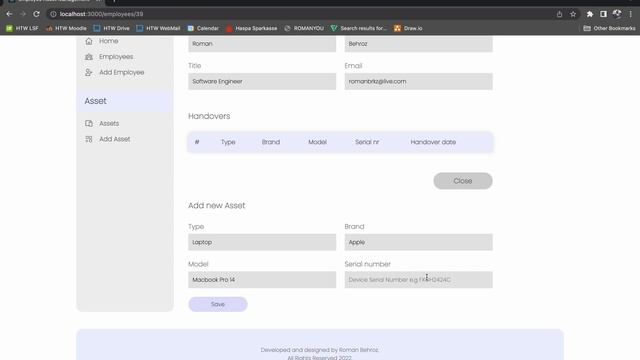This screenshot has width=640, height=360.
Task: Open Chrome three-dot menu
Action: 631,14
